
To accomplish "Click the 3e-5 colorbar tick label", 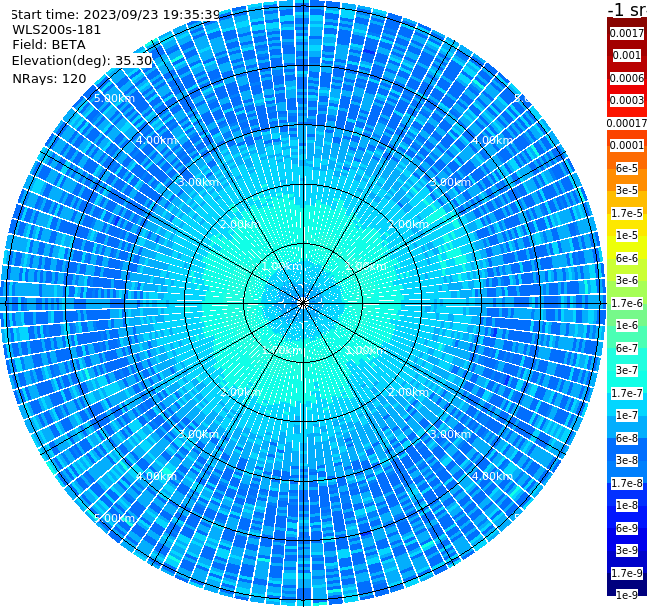I will point(627,190).
